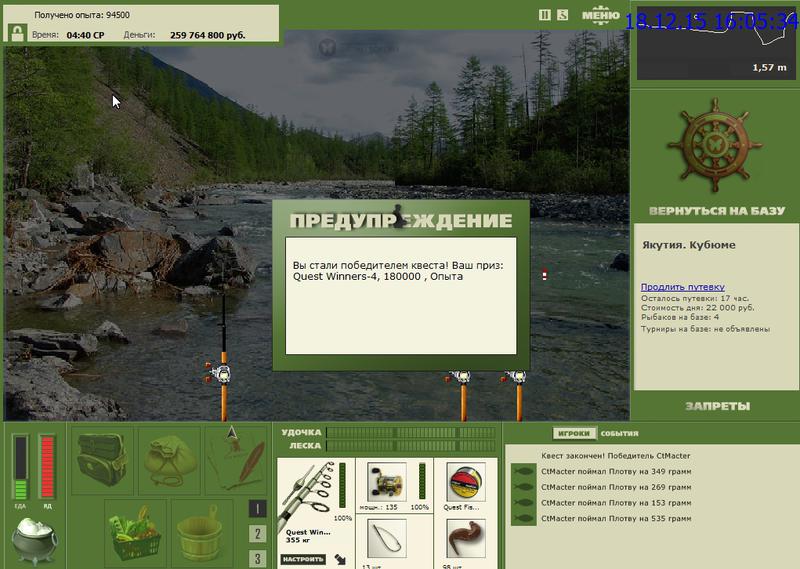Click the money value 259 764 800 руб.
This screenshot has width=800, height=569.
tap(208, 35)
